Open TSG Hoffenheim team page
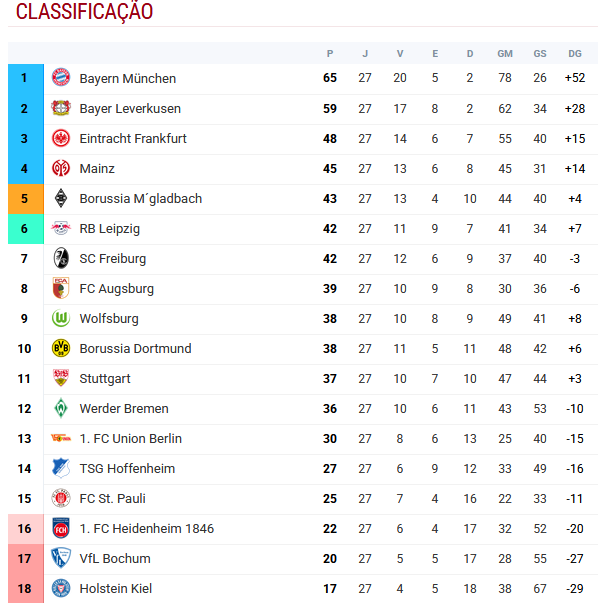 point(127,468)
